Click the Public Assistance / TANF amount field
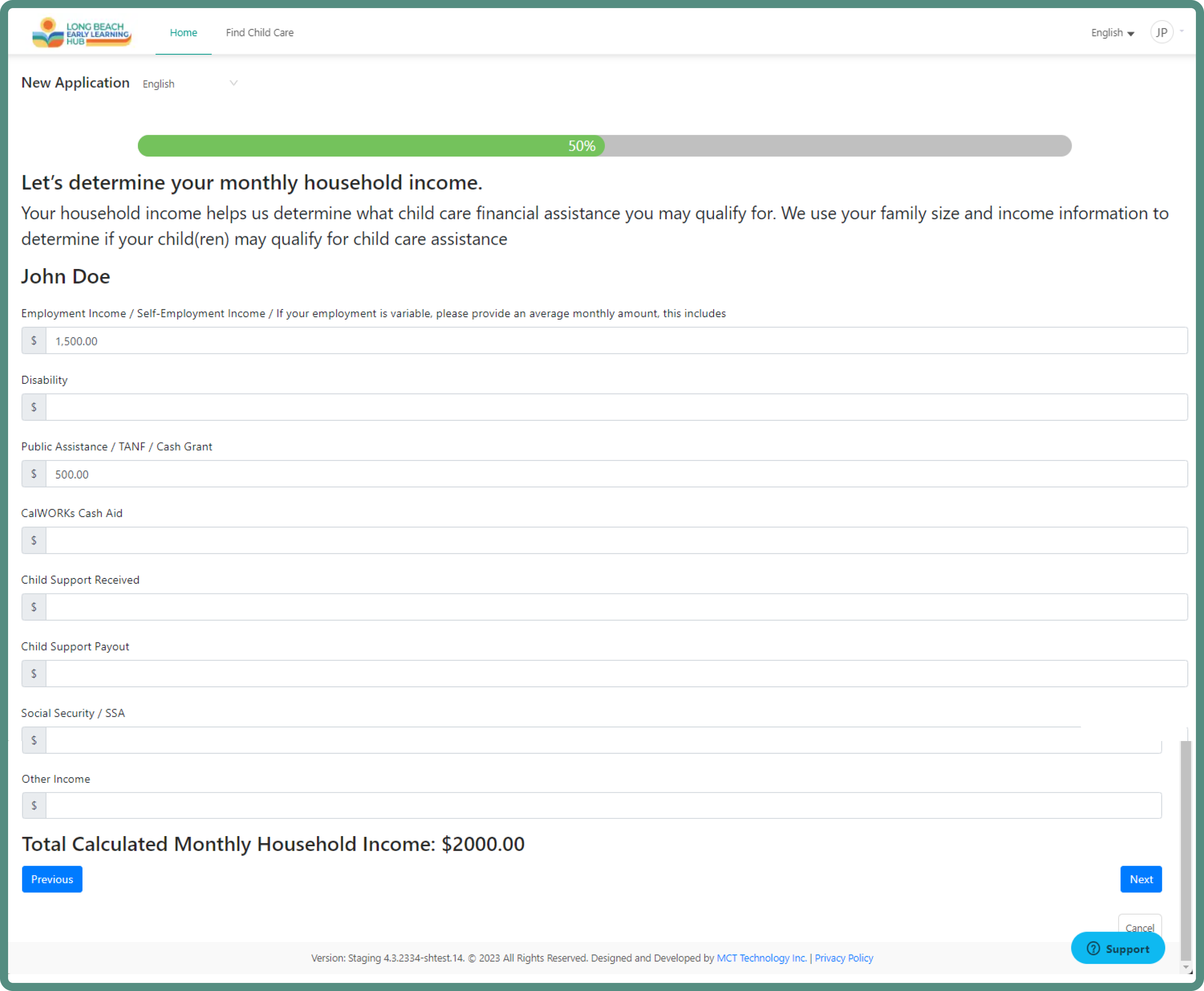The height and width of the screenshot is (991, 1204). click(x=616, y=474)
